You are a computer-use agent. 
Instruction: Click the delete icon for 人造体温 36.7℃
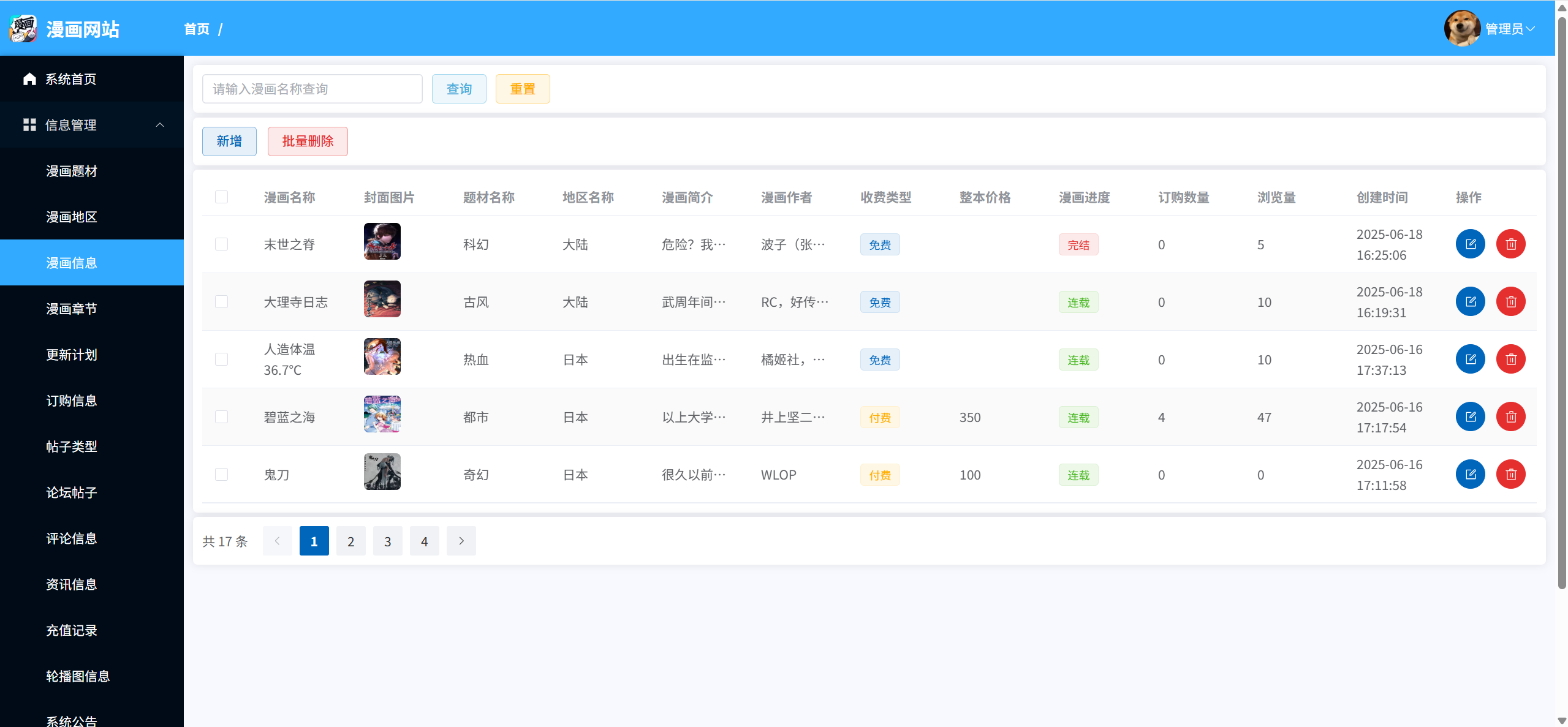pos(1510,360)
